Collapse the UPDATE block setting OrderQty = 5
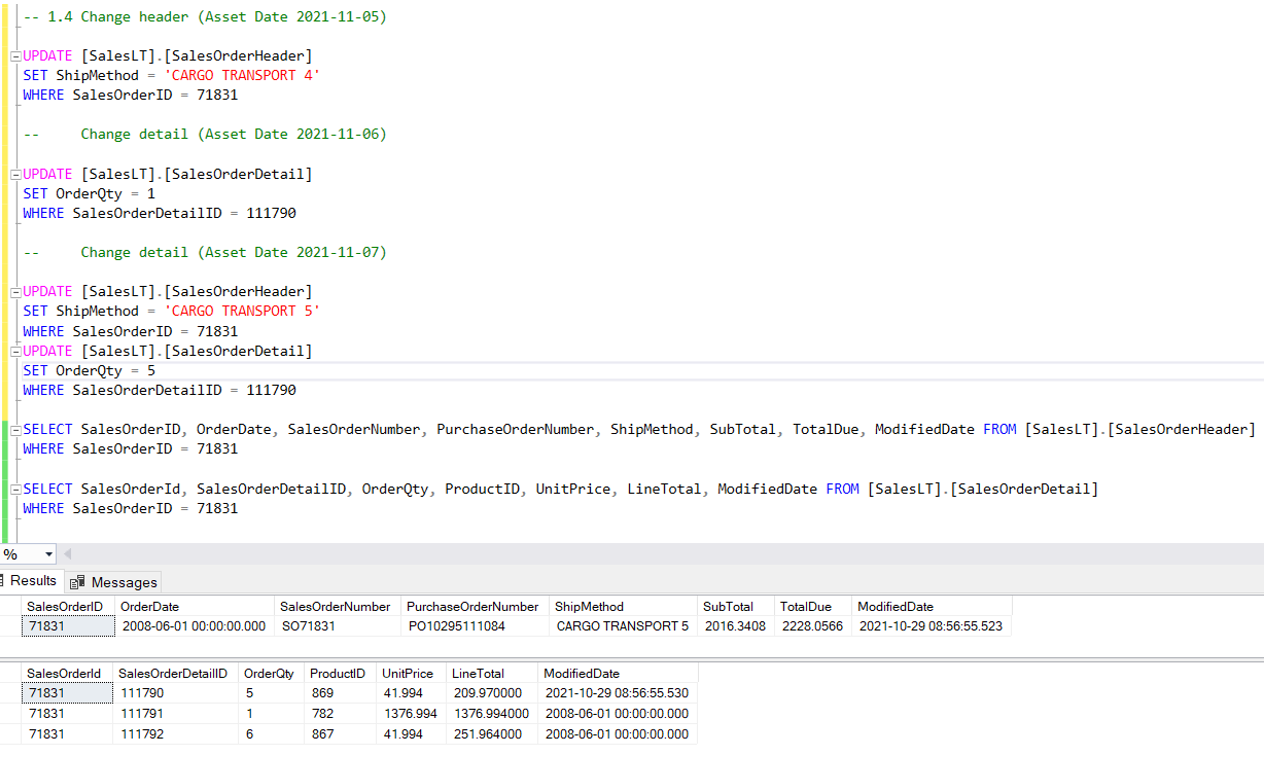The image size is (1277, 773). tap(16, 351)
